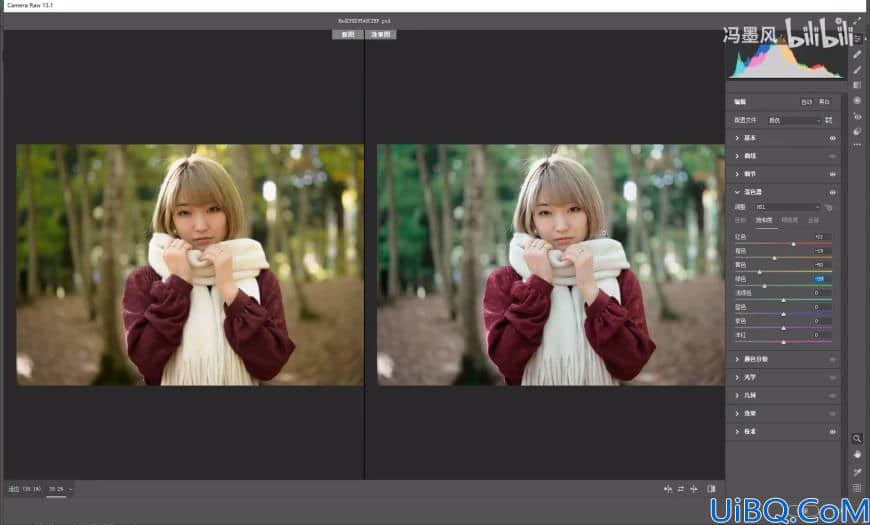Activate targeted adjustment tool beside HSL dropdown
Viewport: 870px width, 525px height.
828,207
